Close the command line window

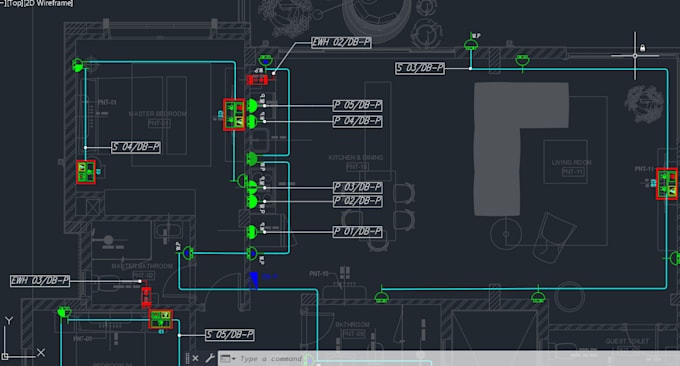click(196, 358)
